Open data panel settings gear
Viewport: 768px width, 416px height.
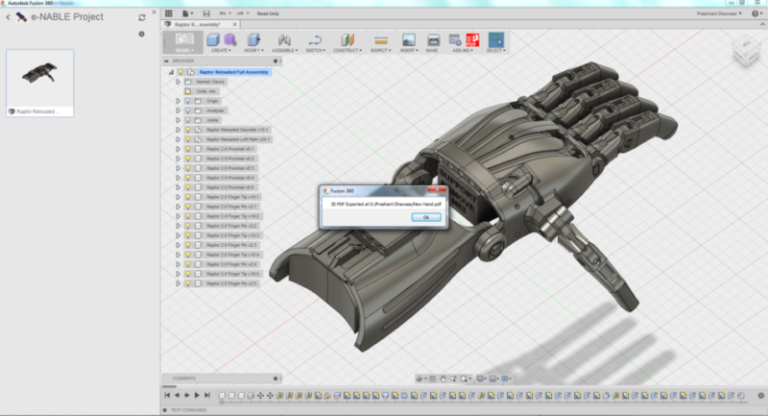pyautogui.click(x=142, y=34)
